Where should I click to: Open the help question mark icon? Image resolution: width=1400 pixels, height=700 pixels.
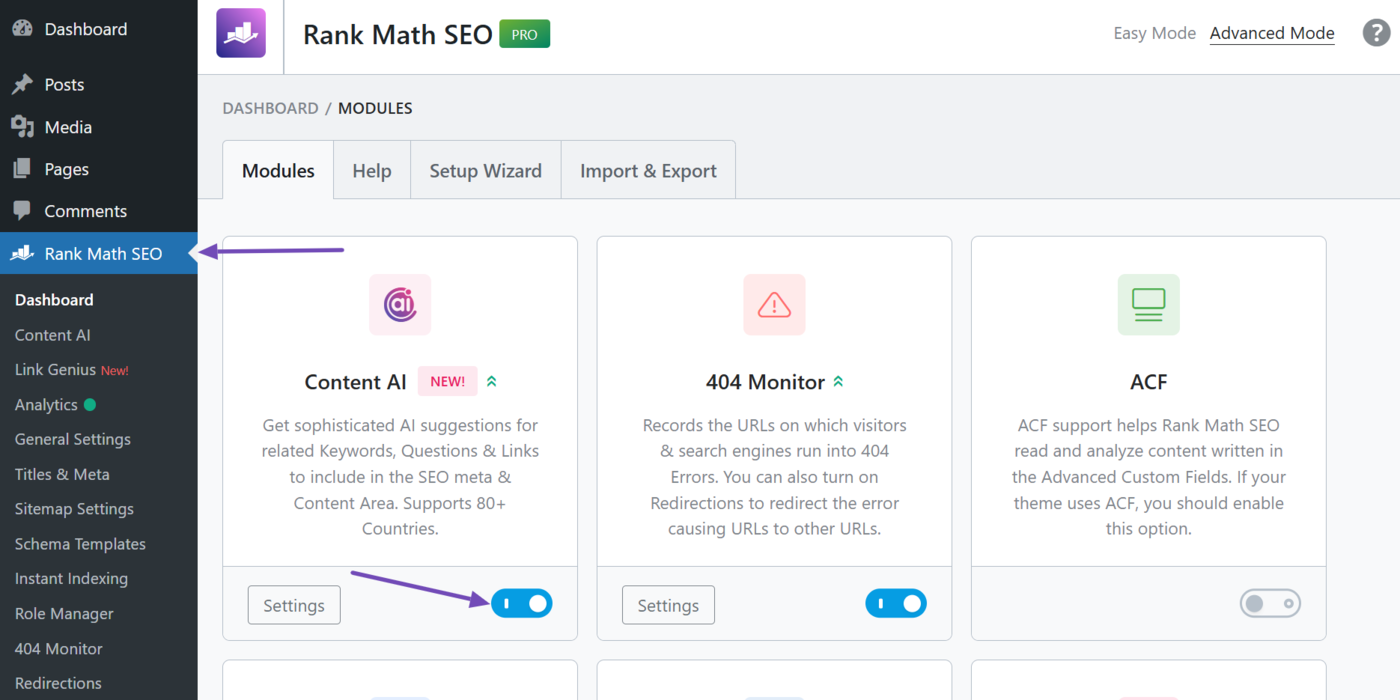coord(1377,33)
